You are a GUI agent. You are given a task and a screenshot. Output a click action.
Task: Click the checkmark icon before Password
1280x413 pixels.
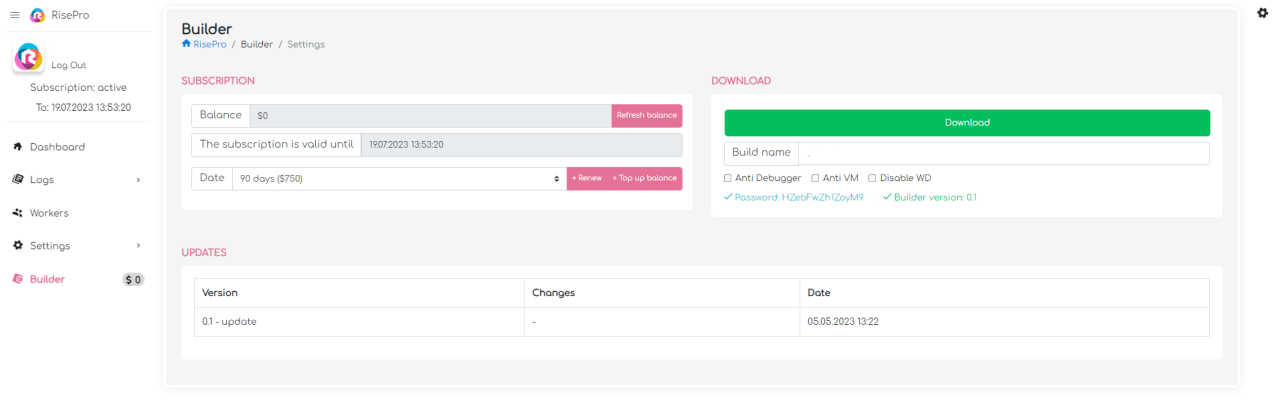point(728,197)
